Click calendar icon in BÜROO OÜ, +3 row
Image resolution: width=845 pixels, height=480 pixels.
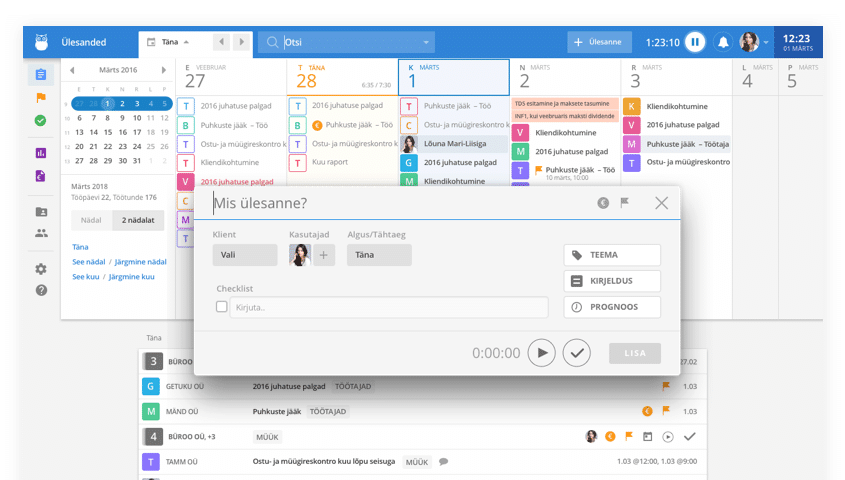click(x=647, y=436)
